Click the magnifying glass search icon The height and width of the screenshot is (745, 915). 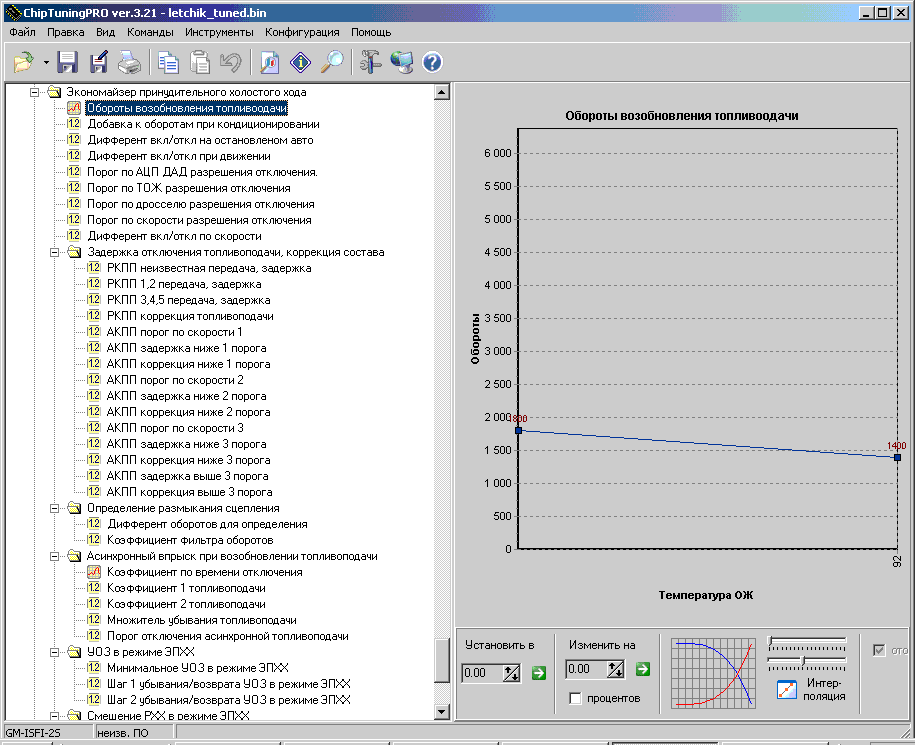click(x=333, y=63)
